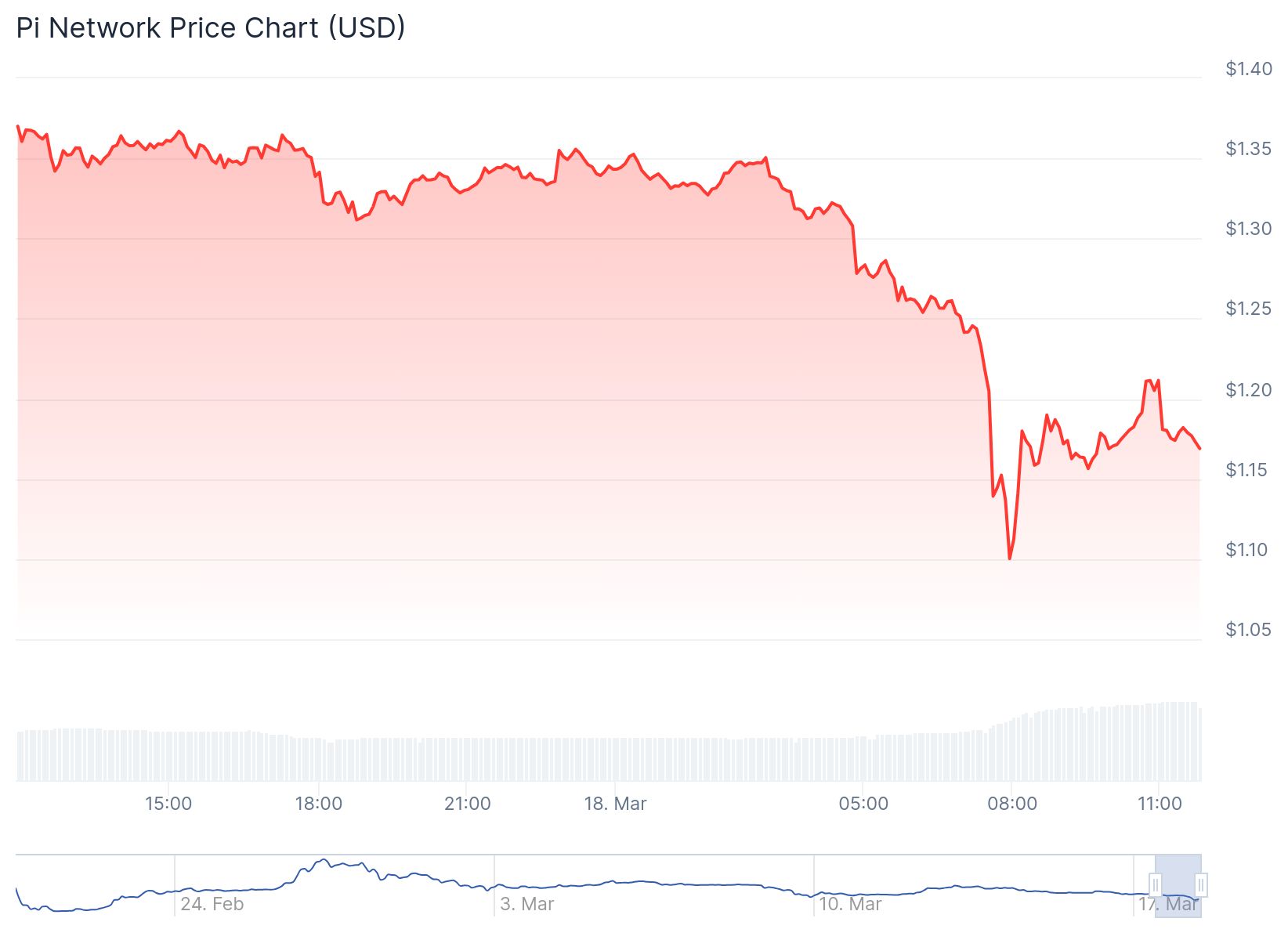Select the $1.30 axis label

1248,229
